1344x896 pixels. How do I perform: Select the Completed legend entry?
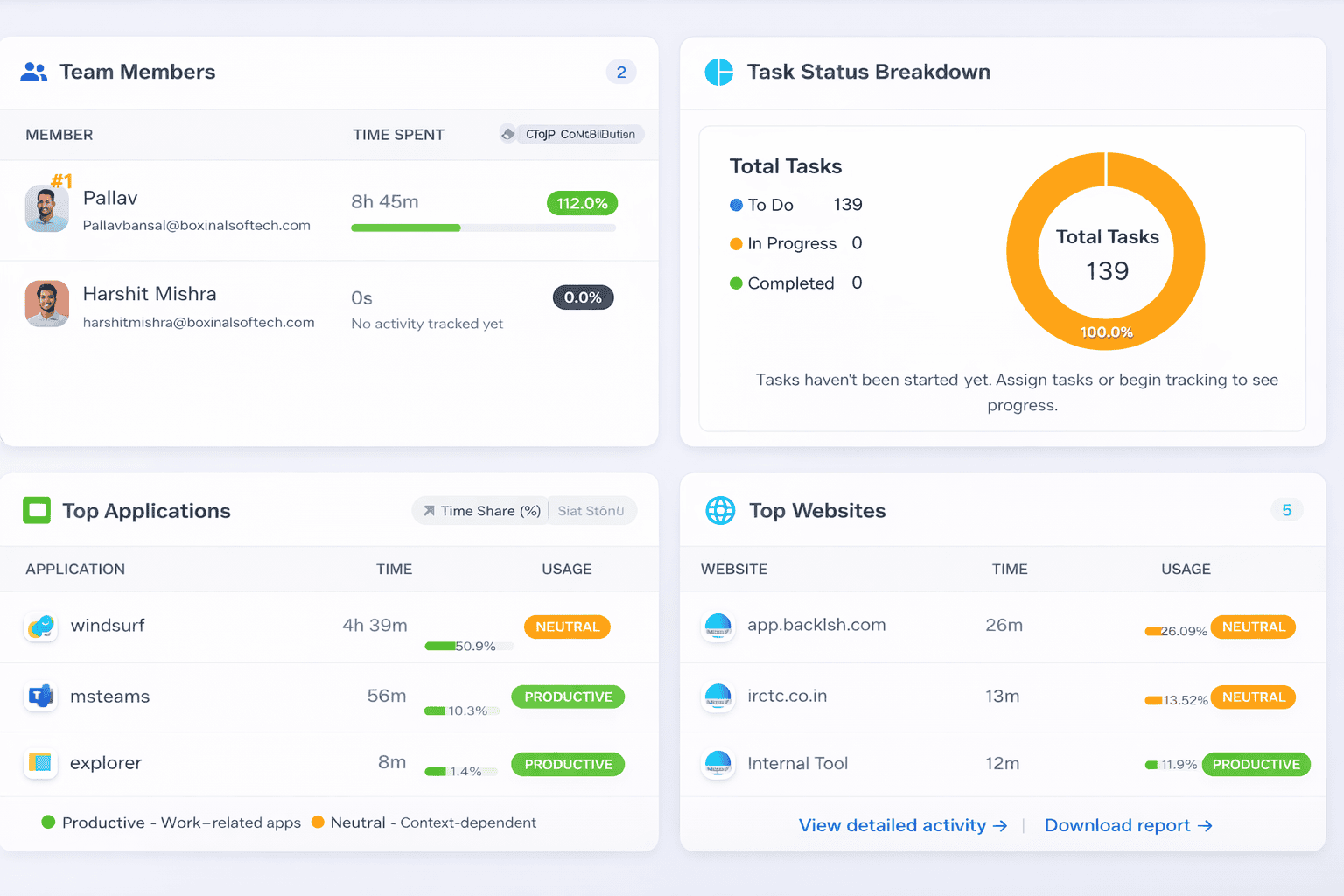point(796,283)
